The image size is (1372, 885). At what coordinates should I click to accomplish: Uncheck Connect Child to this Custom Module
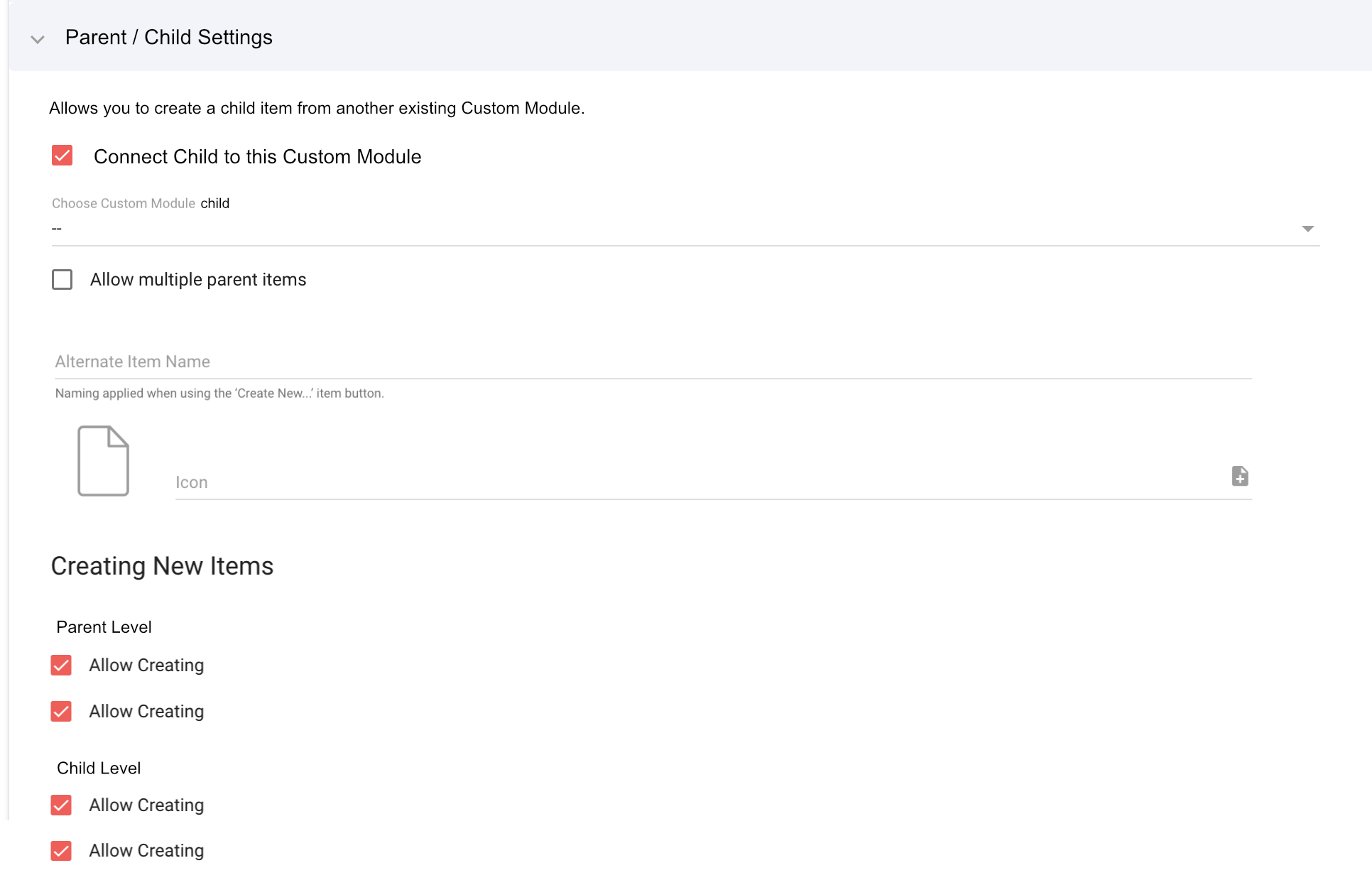click(x=62, y=156)
